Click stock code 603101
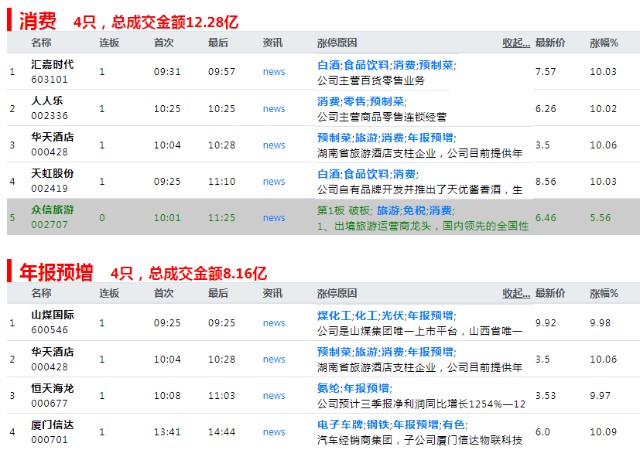Image resolution: width=640 pixels, height=450 pixels. [49, 79]
